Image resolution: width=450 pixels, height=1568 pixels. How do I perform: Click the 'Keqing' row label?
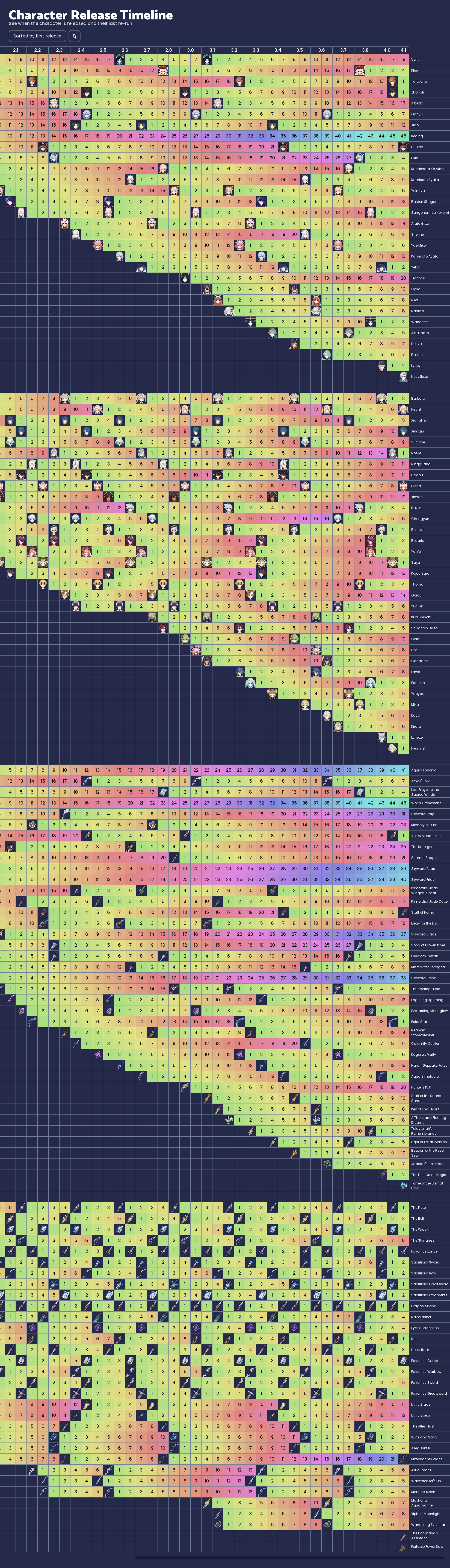[x=417, y=136]
